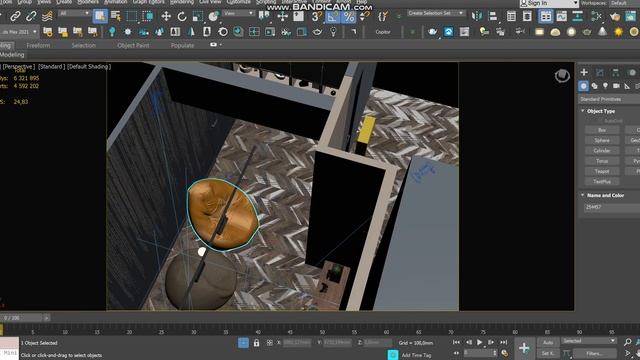This screenshot has width=640, height=360.
Task: Click the Edit Named Selection Sets icon
Action: 382,16
